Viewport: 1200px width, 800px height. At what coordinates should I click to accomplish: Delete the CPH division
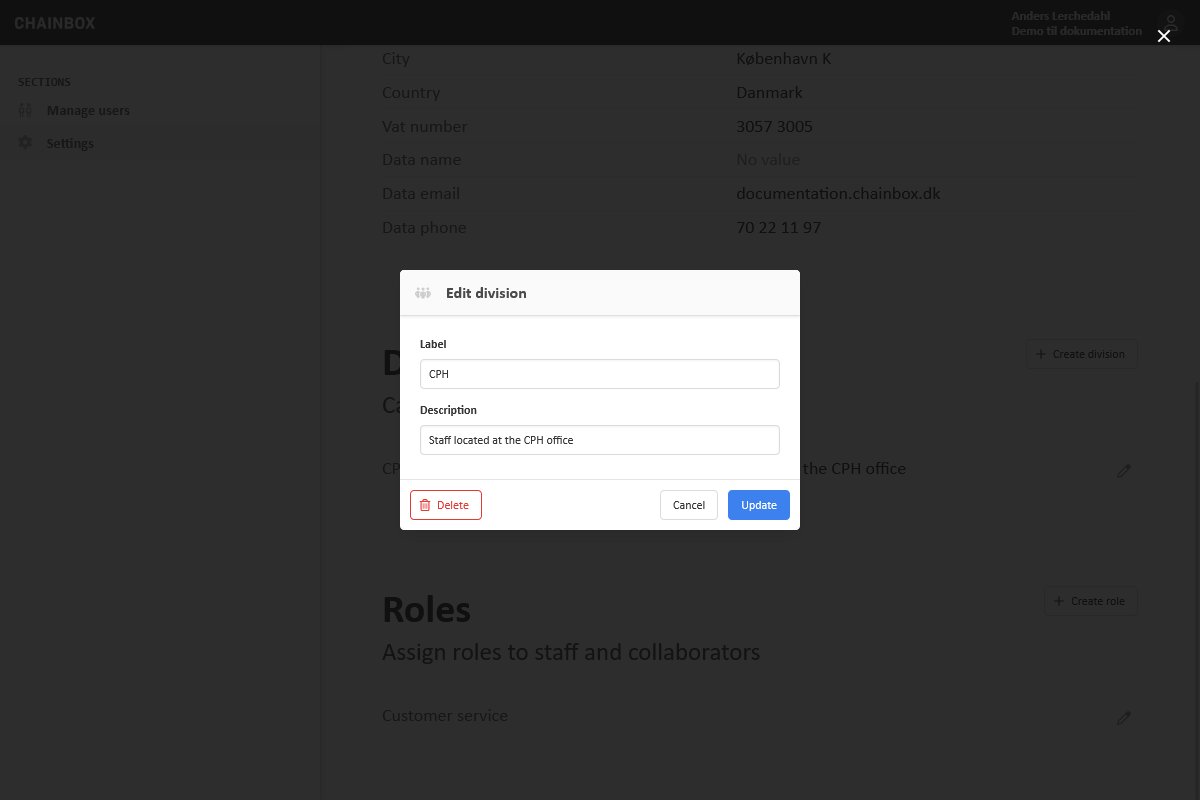pos(446,505)
